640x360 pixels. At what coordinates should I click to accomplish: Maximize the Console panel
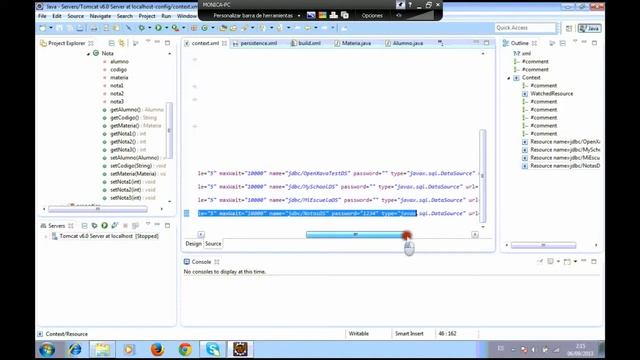(x=594, y=261)
